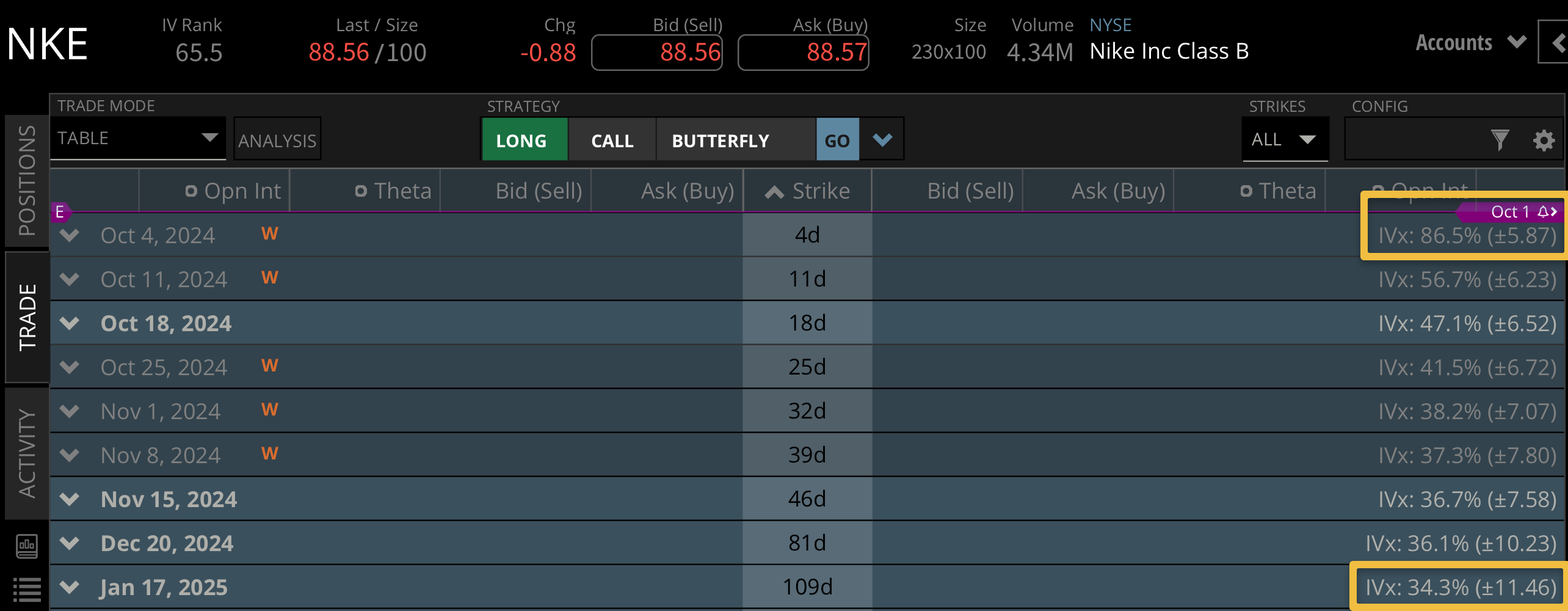Click the purple E earnings marker
Viewport: 1568px width, 611px height.
(x=60, y=212)
